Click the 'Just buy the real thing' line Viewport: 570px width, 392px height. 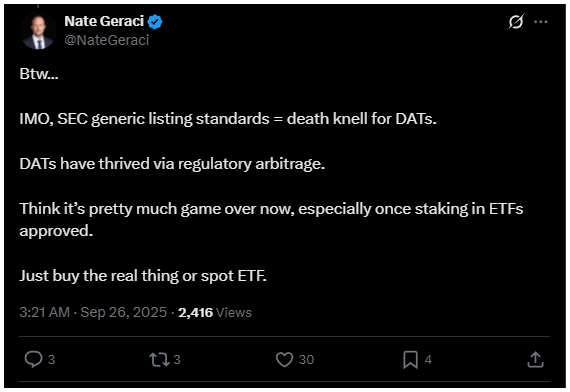[143, 276]
